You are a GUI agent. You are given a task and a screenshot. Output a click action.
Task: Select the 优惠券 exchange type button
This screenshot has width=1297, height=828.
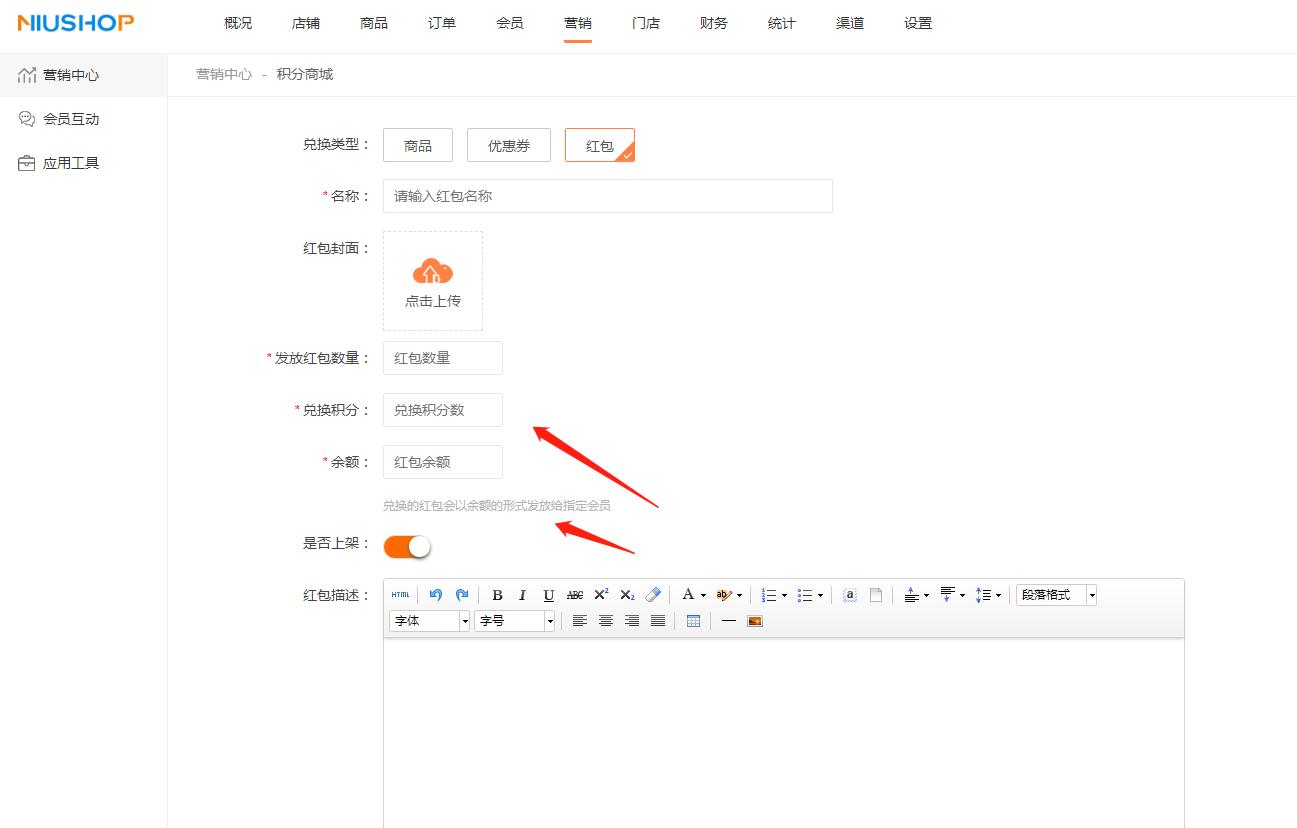[x=508, y=145]
